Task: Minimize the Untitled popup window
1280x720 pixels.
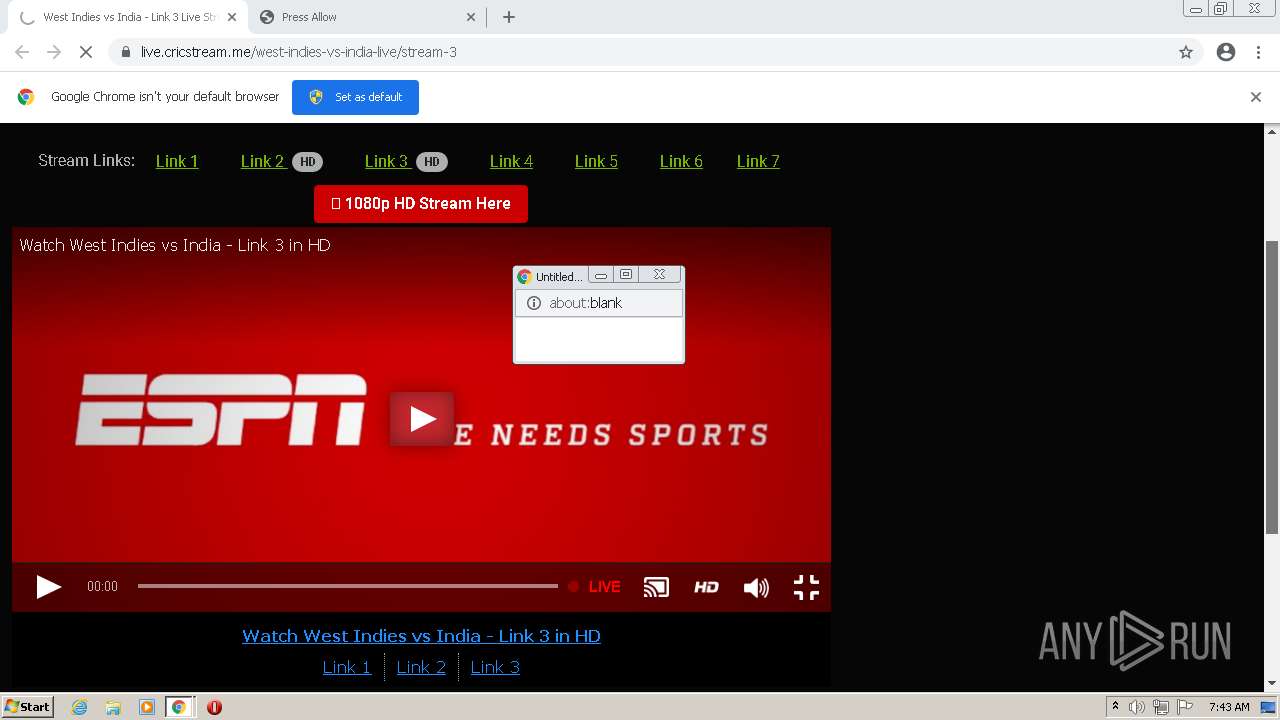Action: point(601,274)
